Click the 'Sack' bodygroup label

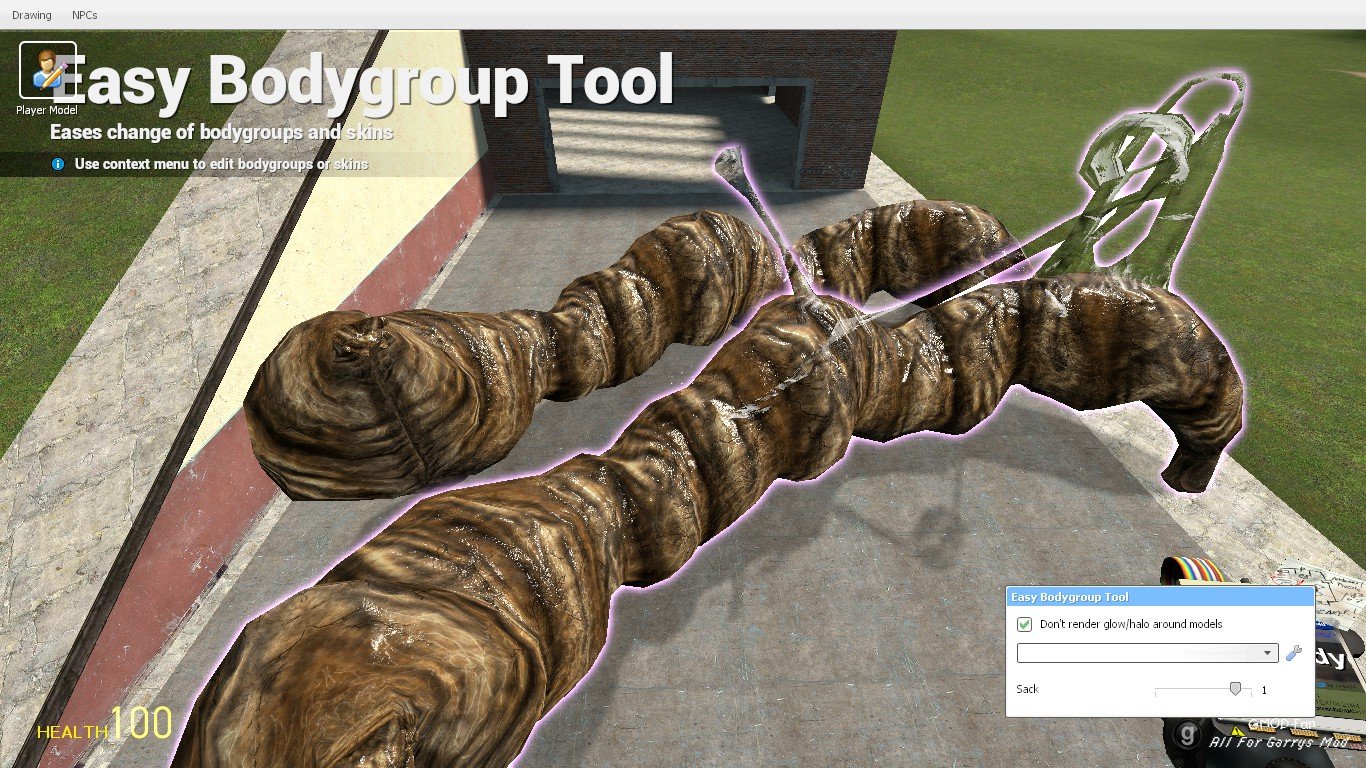(1027, 689)
